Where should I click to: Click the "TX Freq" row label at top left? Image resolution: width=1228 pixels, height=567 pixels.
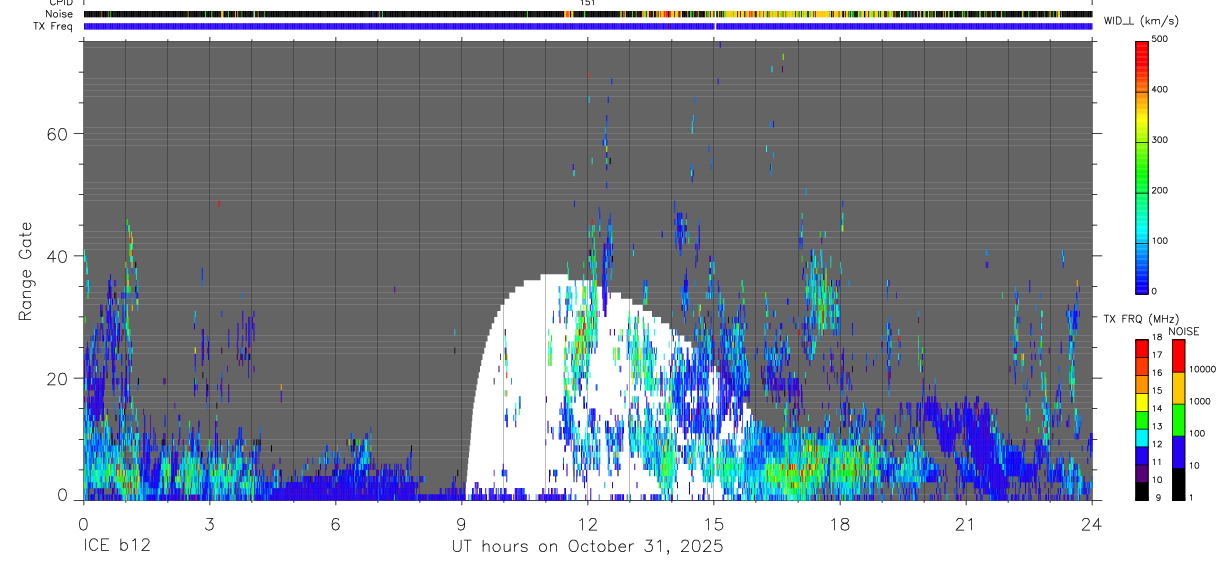[x=54, y=26]
